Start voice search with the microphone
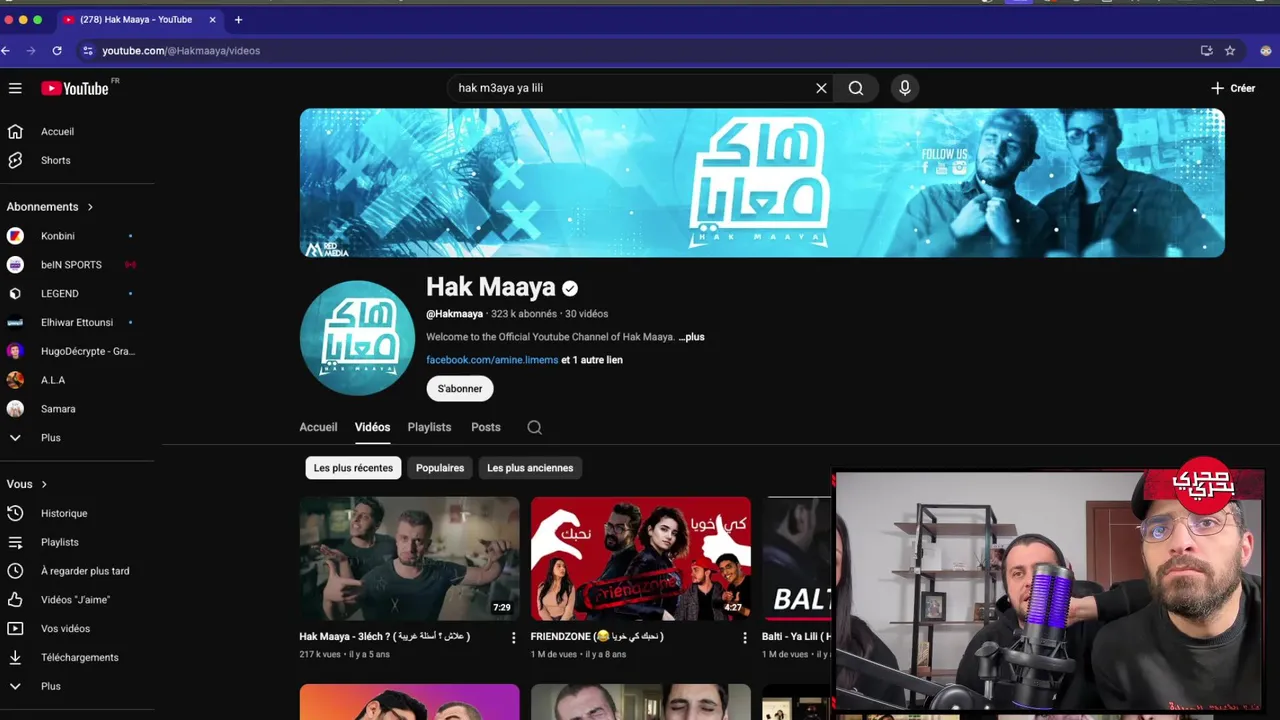The image size is (1280, 720). [905, 88]
